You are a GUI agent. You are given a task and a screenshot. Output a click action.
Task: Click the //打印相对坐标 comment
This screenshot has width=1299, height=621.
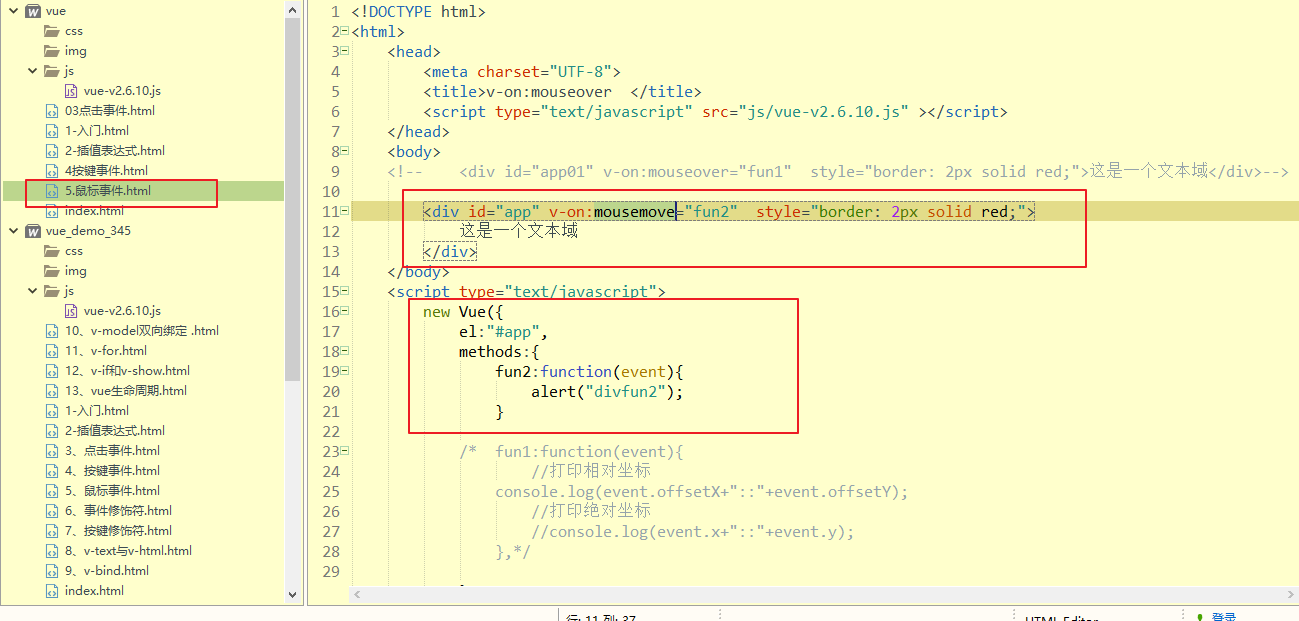(591, 471)
